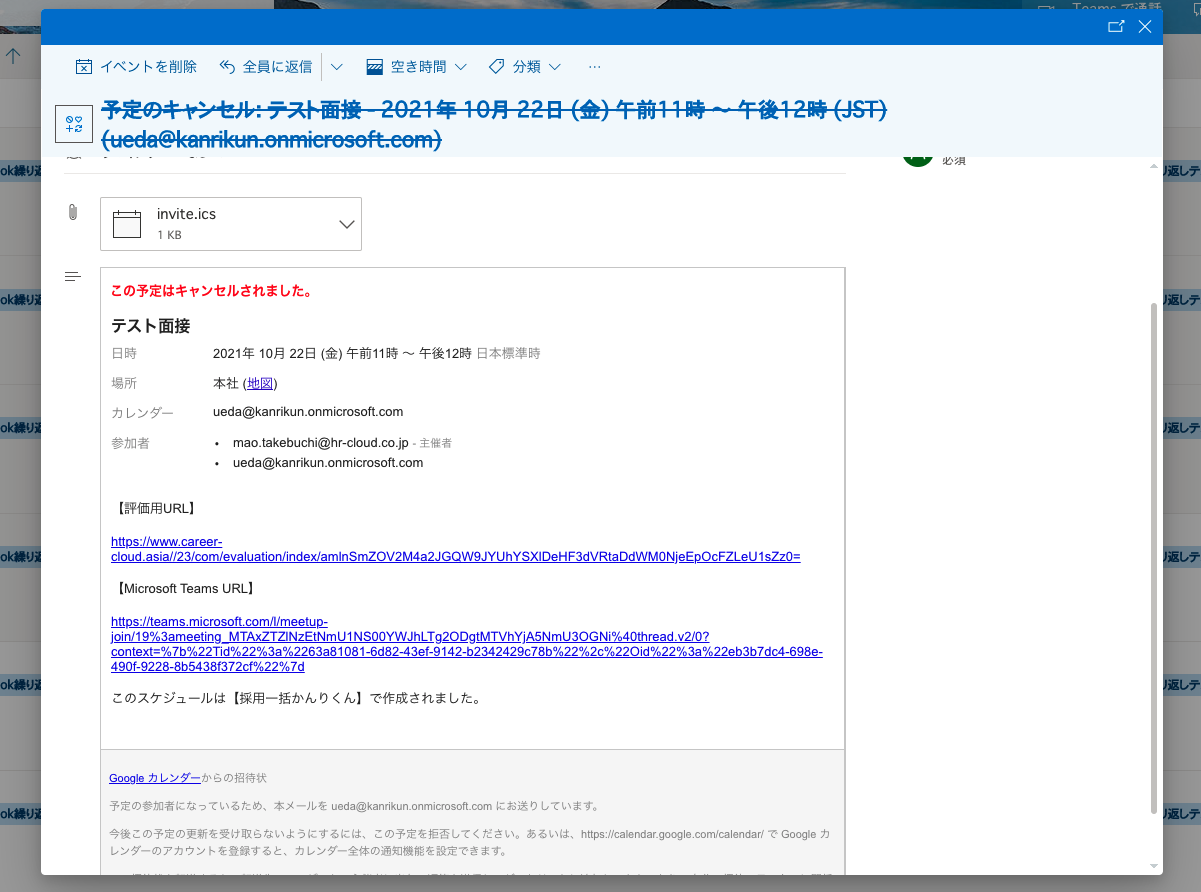The width and height of the screenshot is (1201, 892).
Task: Click the 全員に返信 reply-all arrow icon
Action: (227, 67)
